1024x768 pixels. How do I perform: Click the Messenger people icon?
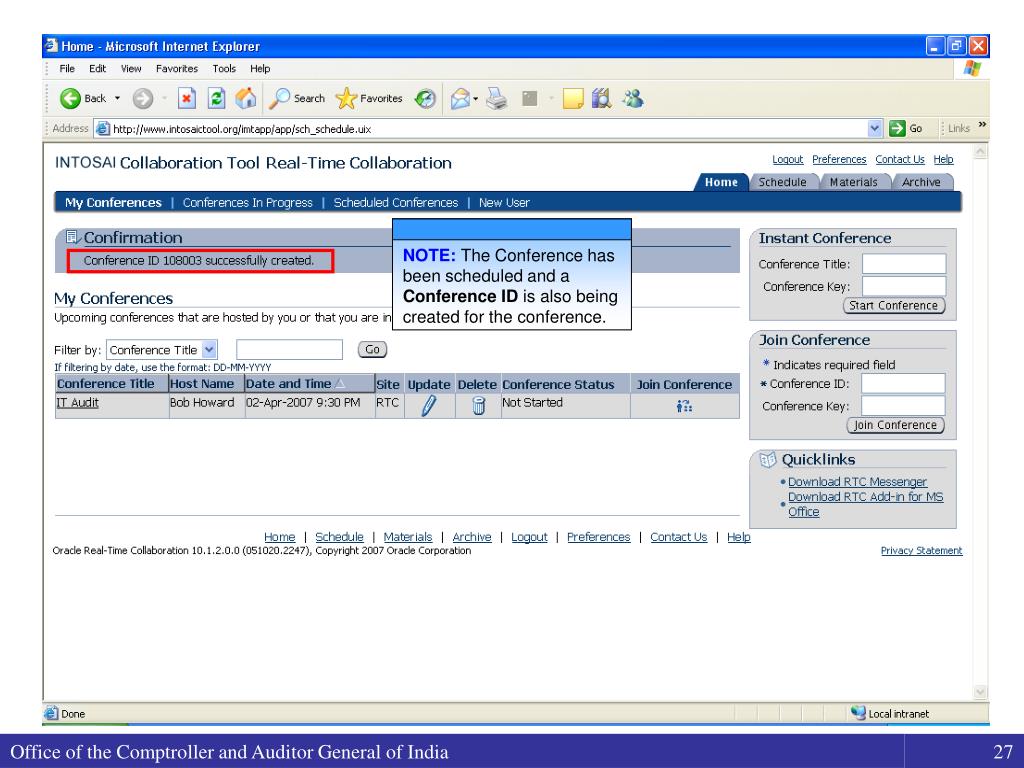(632, 99)
